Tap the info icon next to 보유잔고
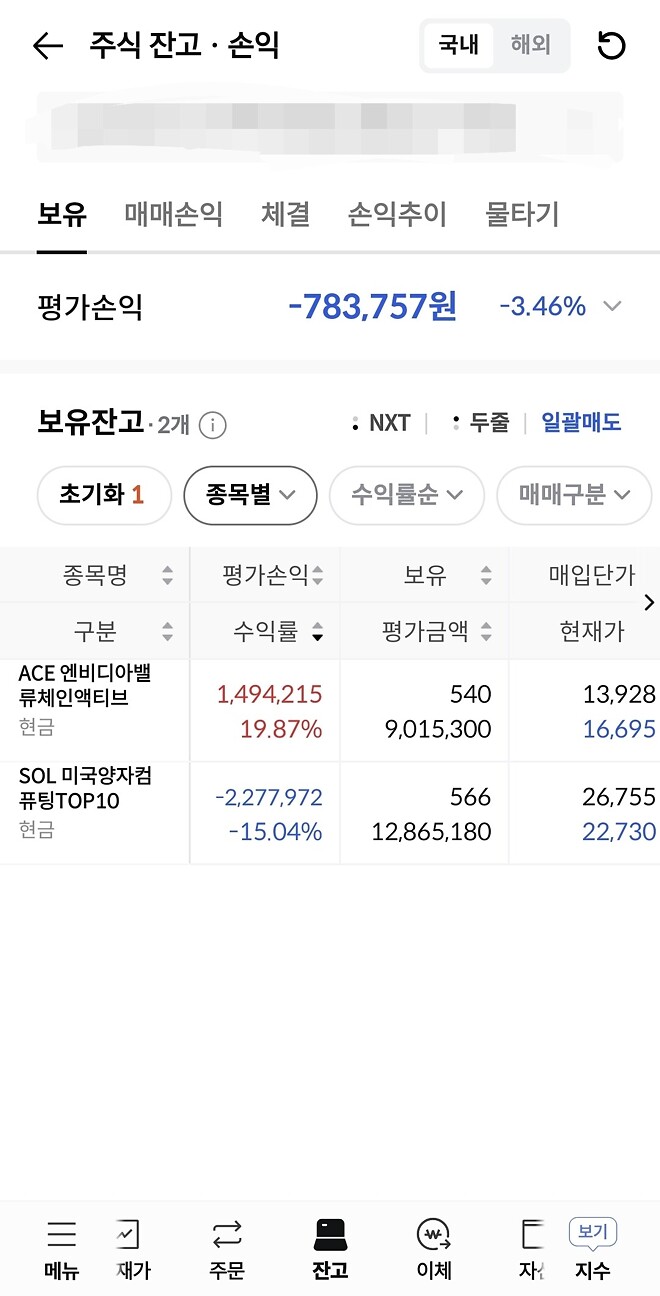Screen dimensions: 660x1296 (213, 424)
